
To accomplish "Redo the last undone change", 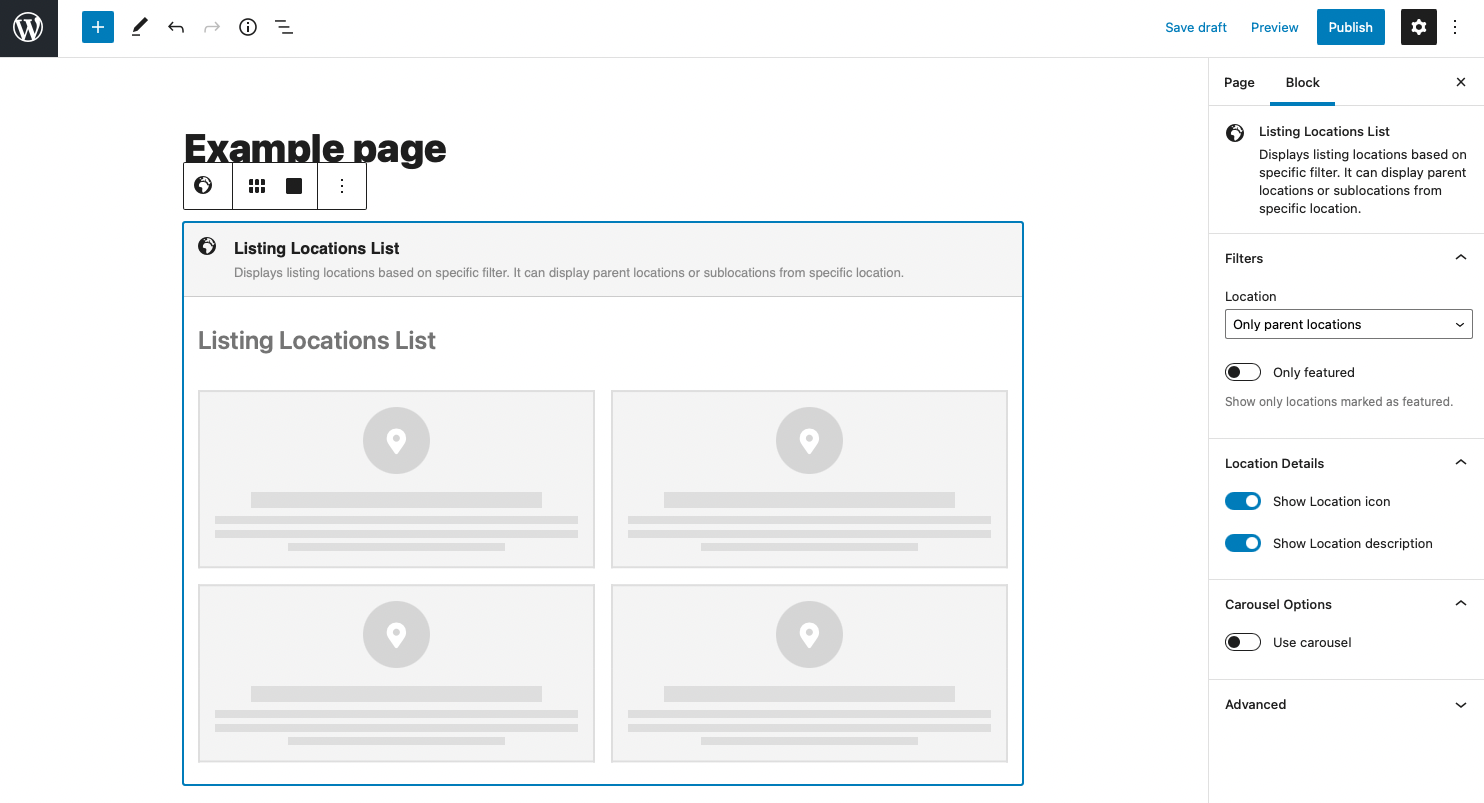I will pos(212,27).
